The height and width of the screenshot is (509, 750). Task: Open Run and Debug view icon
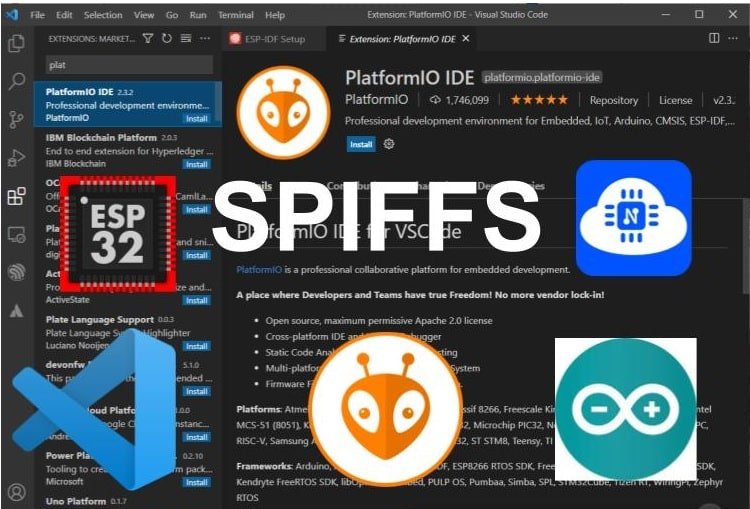tap(17, 158)
